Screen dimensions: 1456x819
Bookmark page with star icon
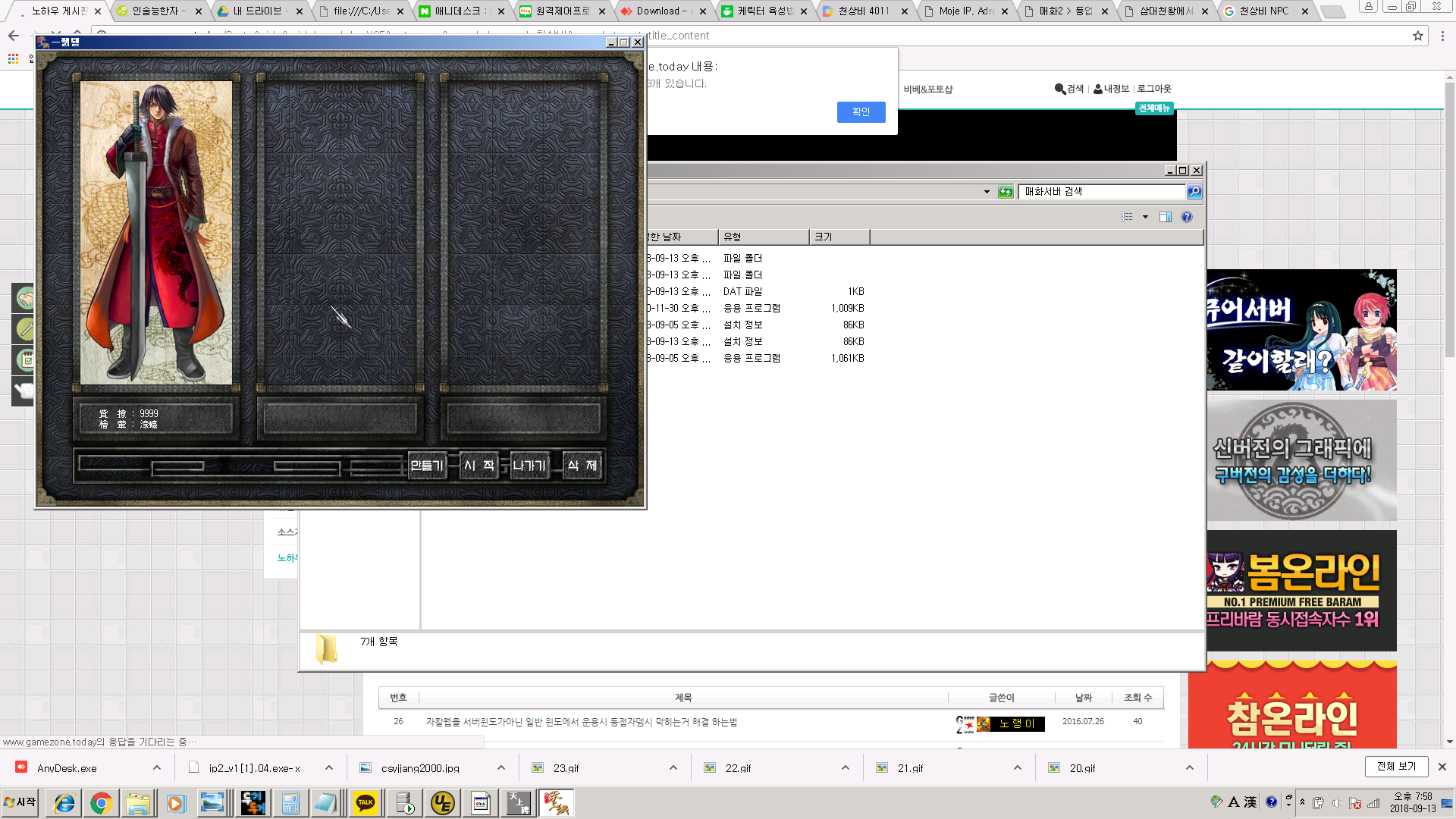1417,36
